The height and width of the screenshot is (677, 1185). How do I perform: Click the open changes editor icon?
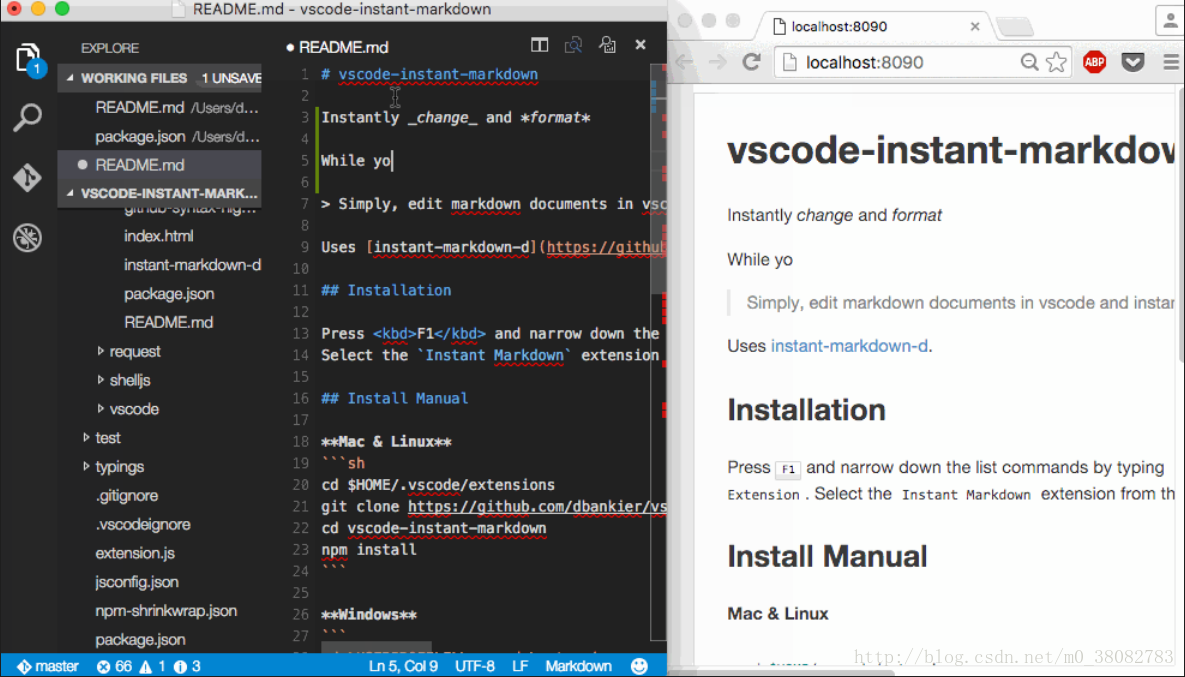coord(607,45)
